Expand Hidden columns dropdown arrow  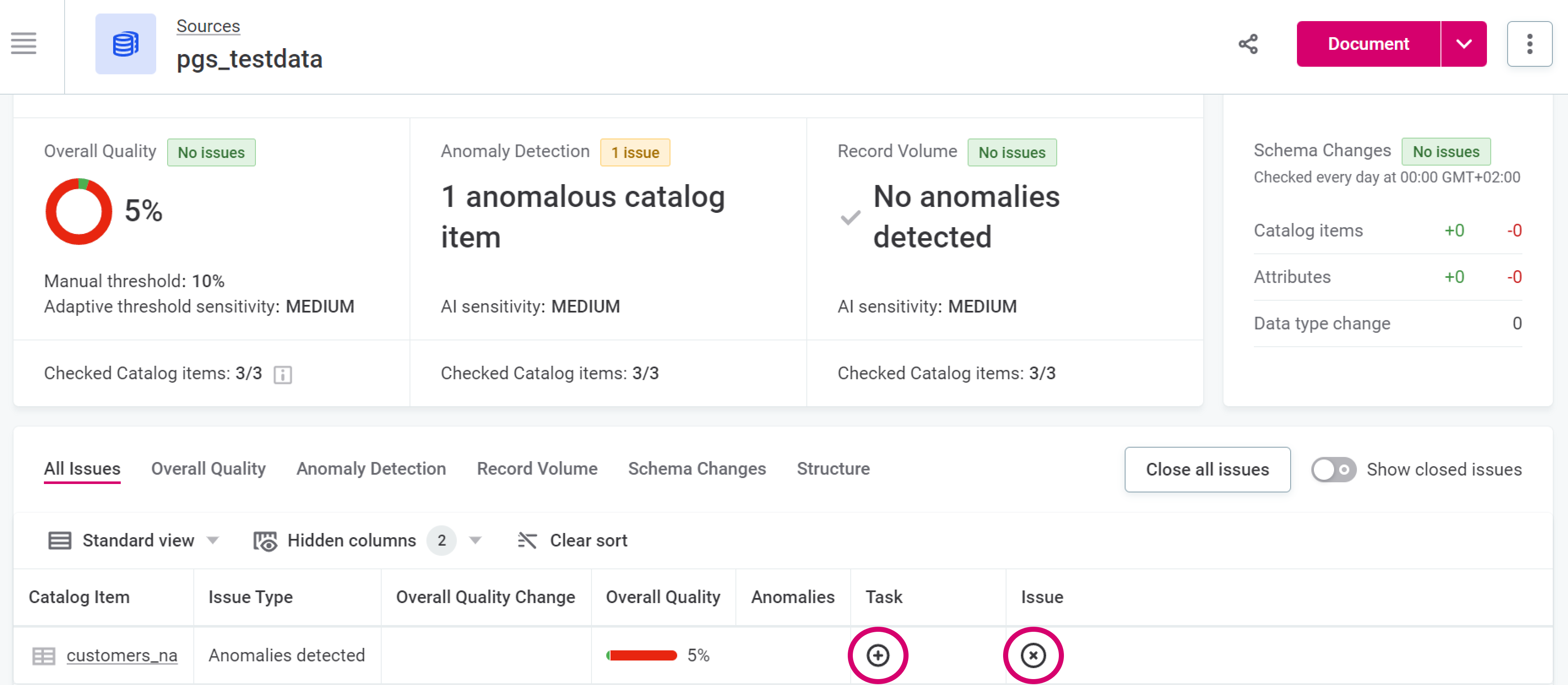point(476,541)
